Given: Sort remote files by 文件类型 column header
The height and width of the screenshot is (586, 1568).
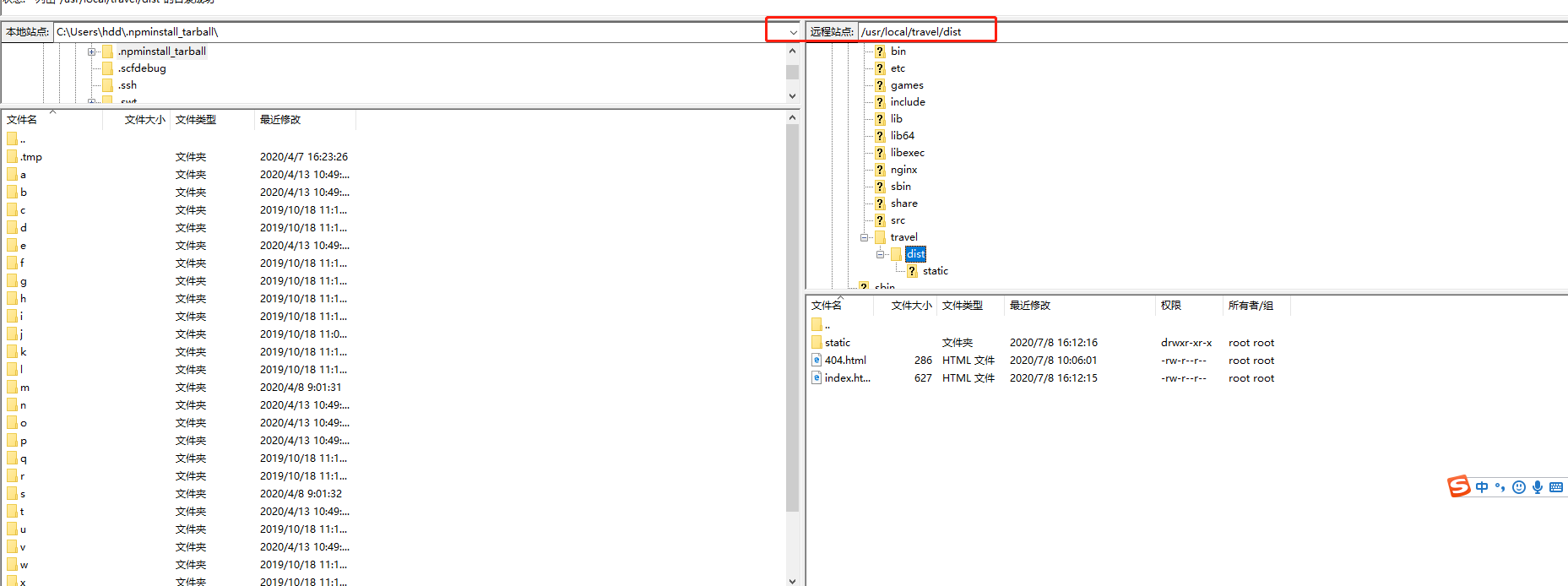Looking at the screenshot, I should 970,306.
